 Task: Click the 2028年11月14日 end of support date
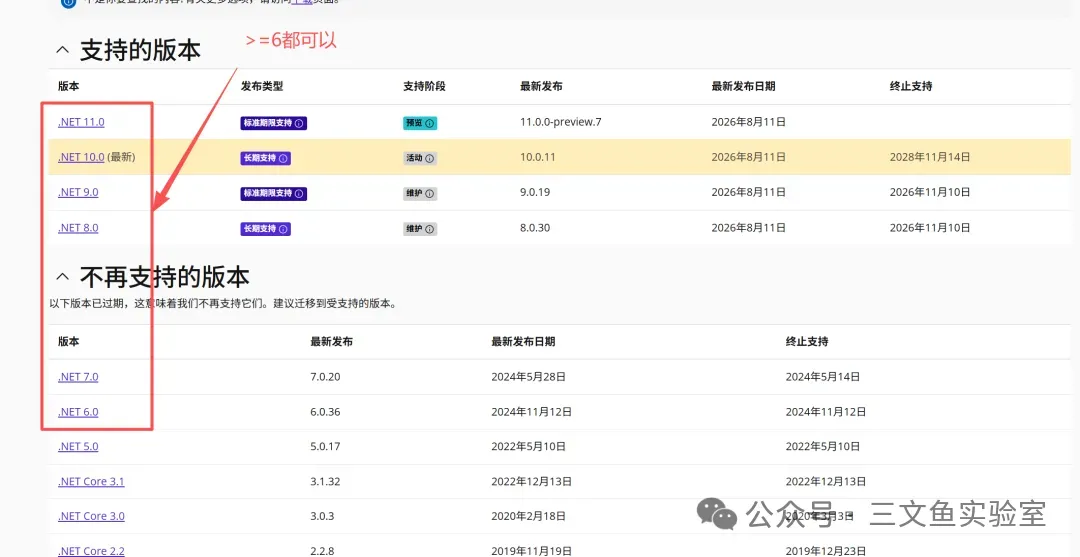pyautogui.click(x=930, y=157)
